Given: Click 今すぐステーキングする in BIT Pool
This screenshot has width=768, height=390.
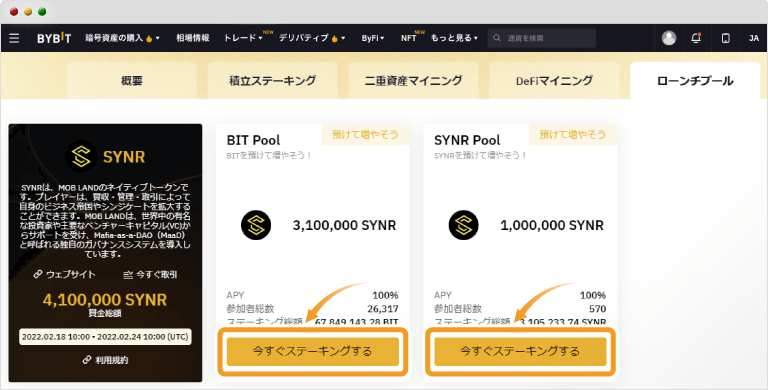Looking at the screenshot, I should click(x=312, y=351).
